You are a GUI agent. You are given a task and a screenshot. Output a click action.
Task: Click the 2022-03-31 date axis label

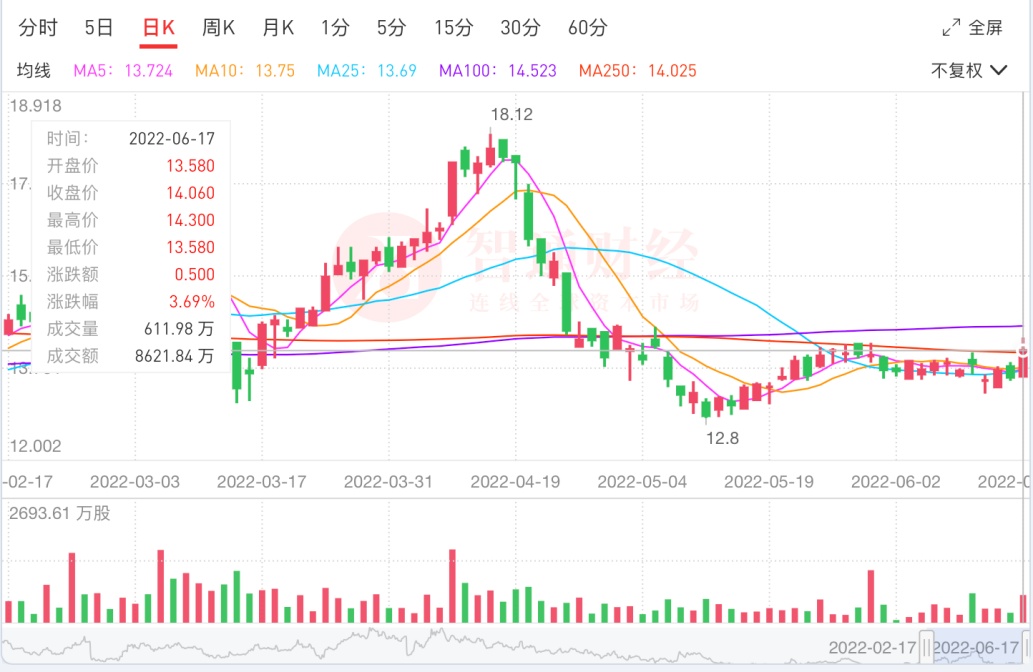(x=388, y=482)
